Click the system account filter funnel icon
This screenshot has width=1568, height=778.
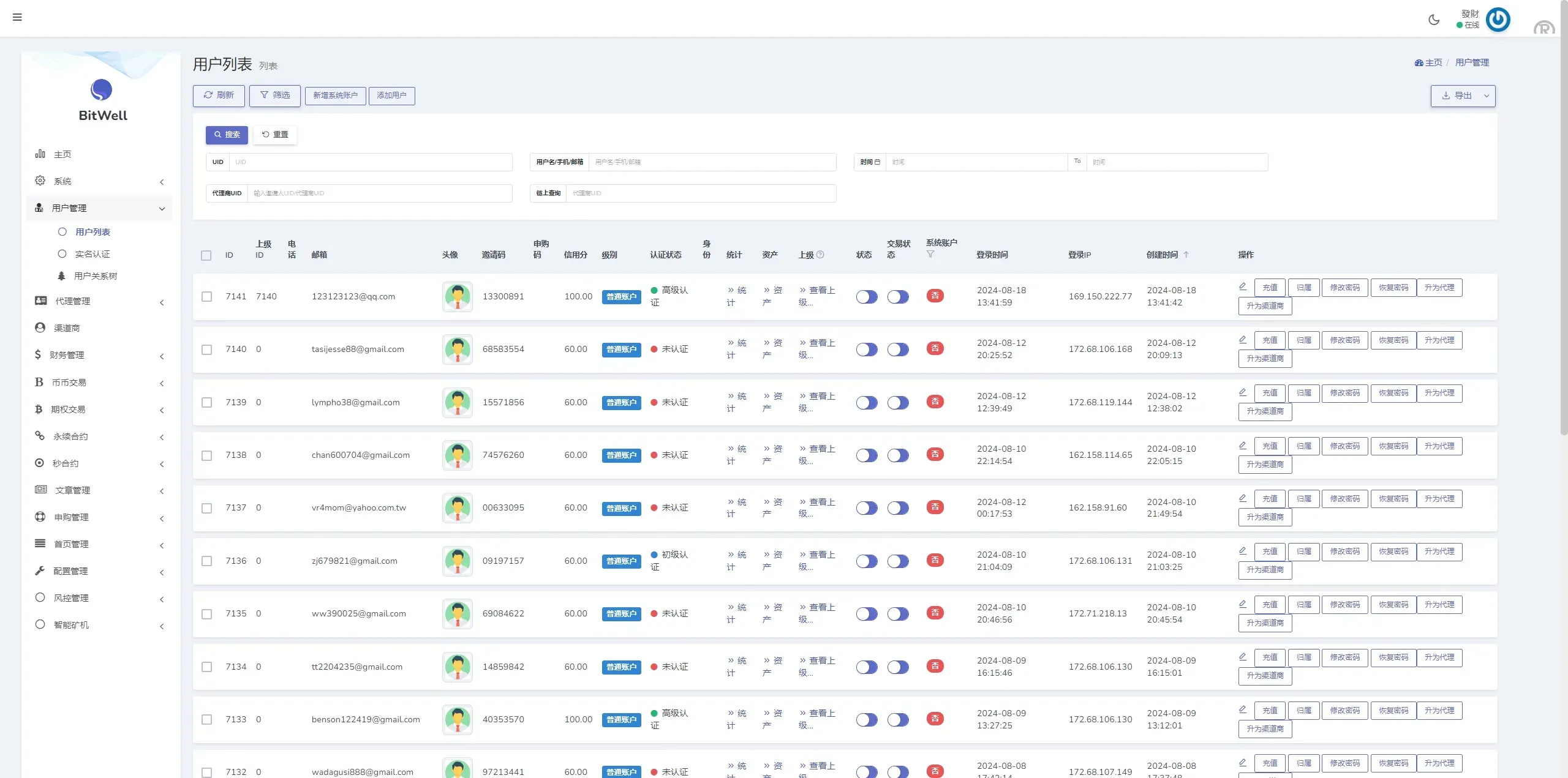pyautogui.click(x=930, y=254)
